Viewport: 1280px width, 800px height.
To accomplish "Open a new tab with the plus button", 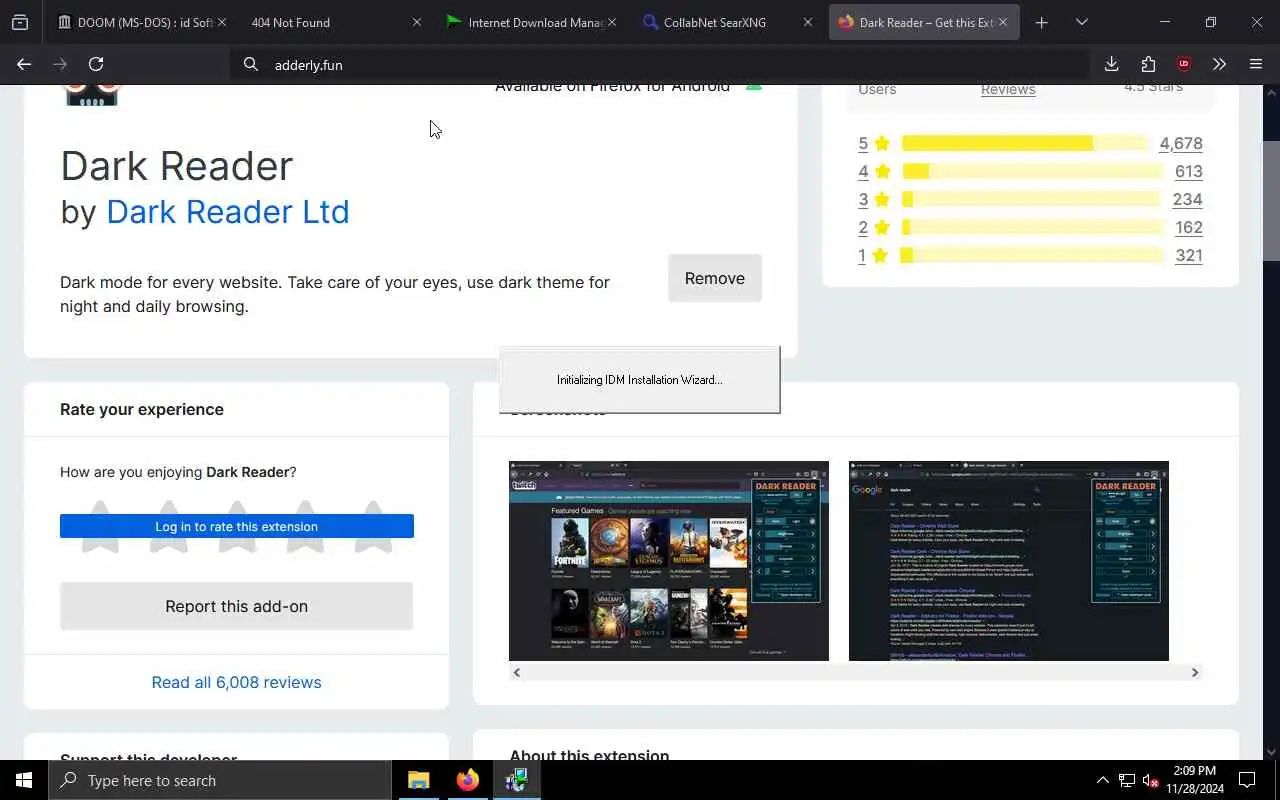I will [x=1041, y=22].
